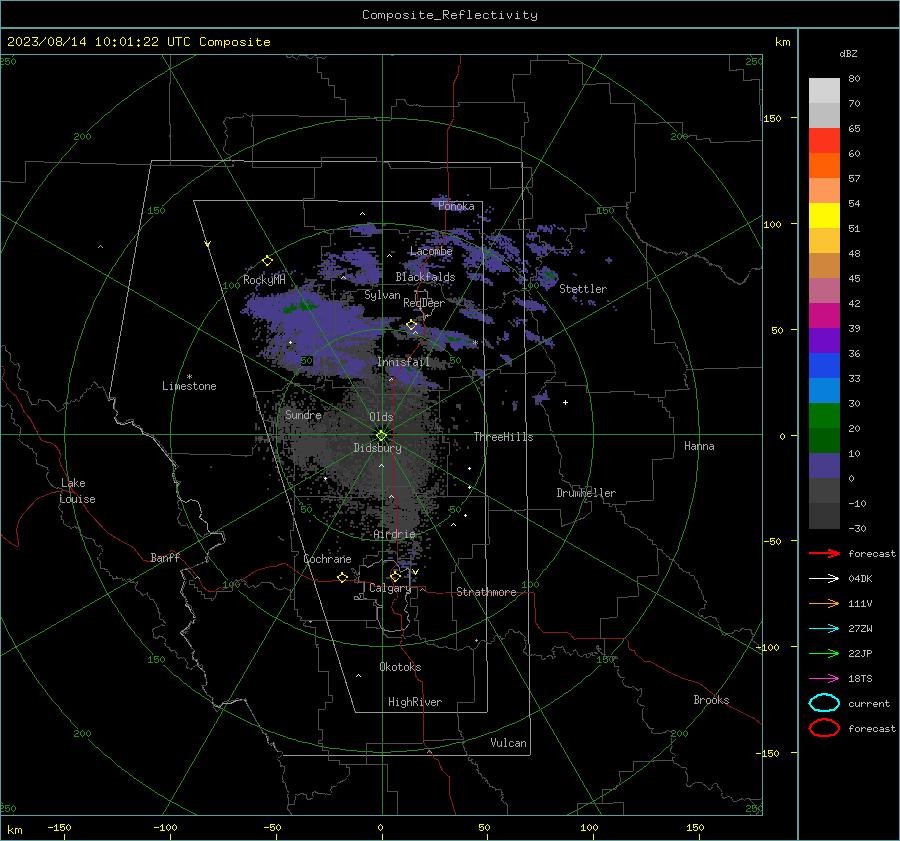Click the Limestone label
The image size is (900, 841).
point(189,386)
